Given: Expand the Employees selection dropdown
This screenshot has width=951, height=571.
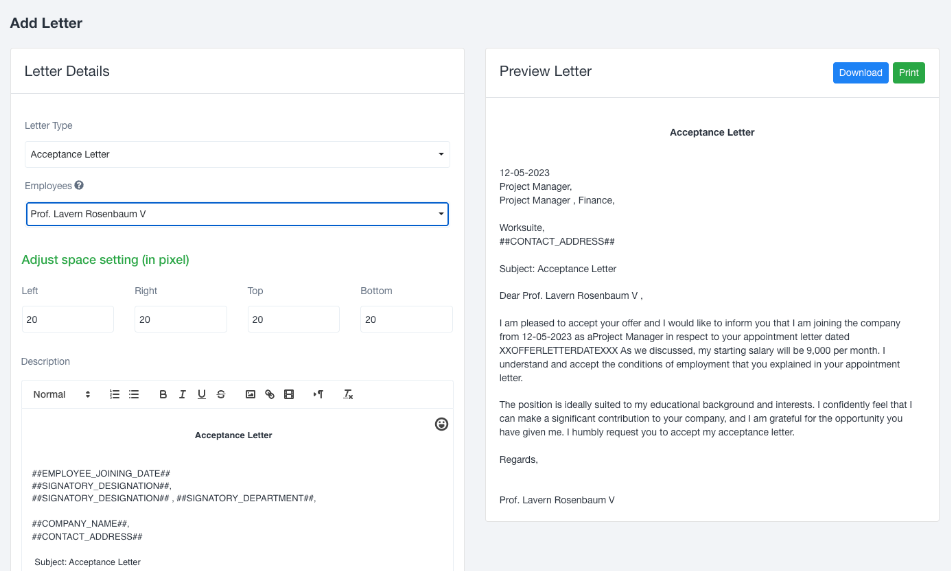Looking at the screenshot, I should 237,214.
